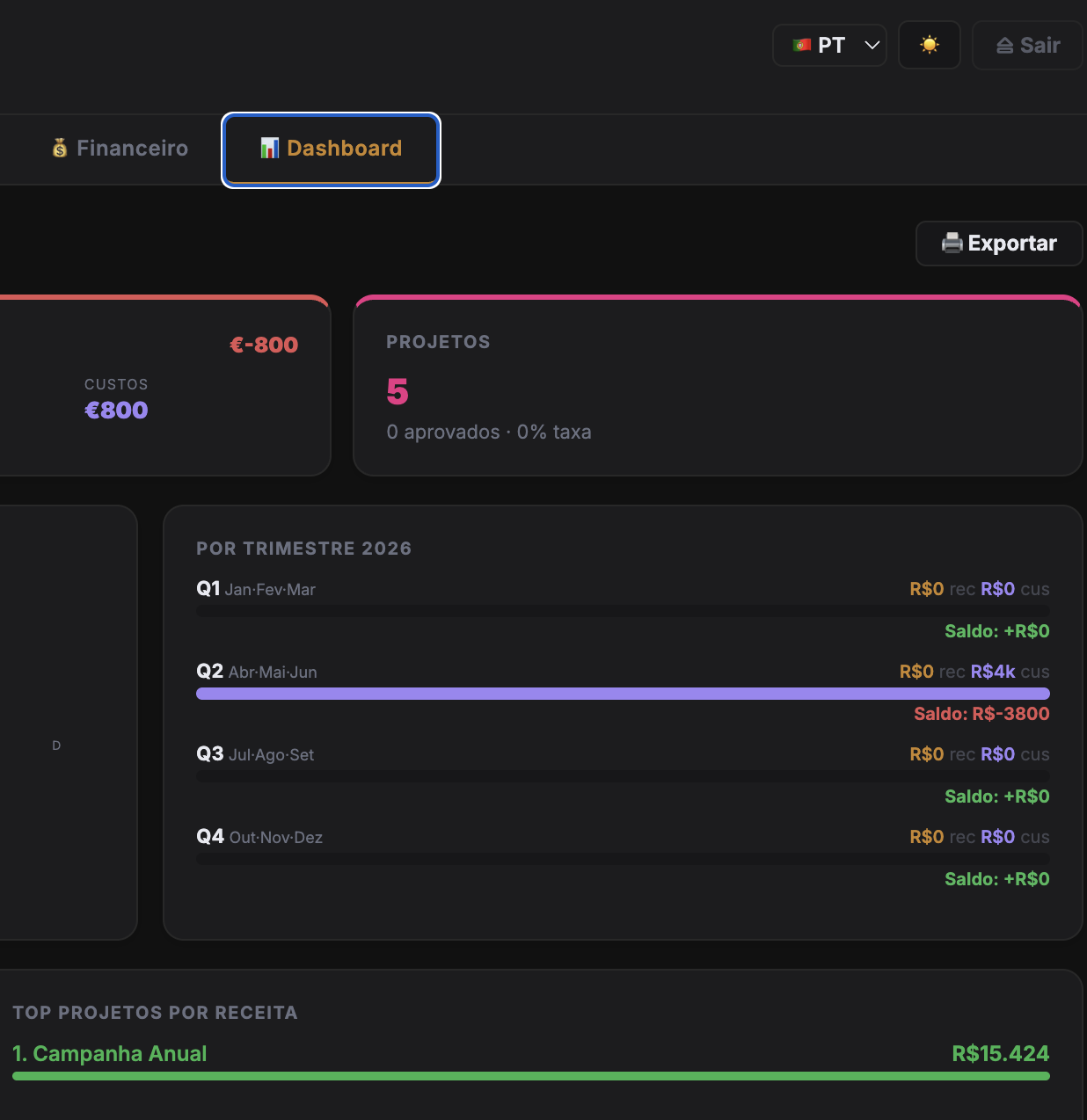The height and width of the screenshot is (1120, 1087).
Task: Click the Q4 Saldo +R$0 value
Action: point(997,879)
